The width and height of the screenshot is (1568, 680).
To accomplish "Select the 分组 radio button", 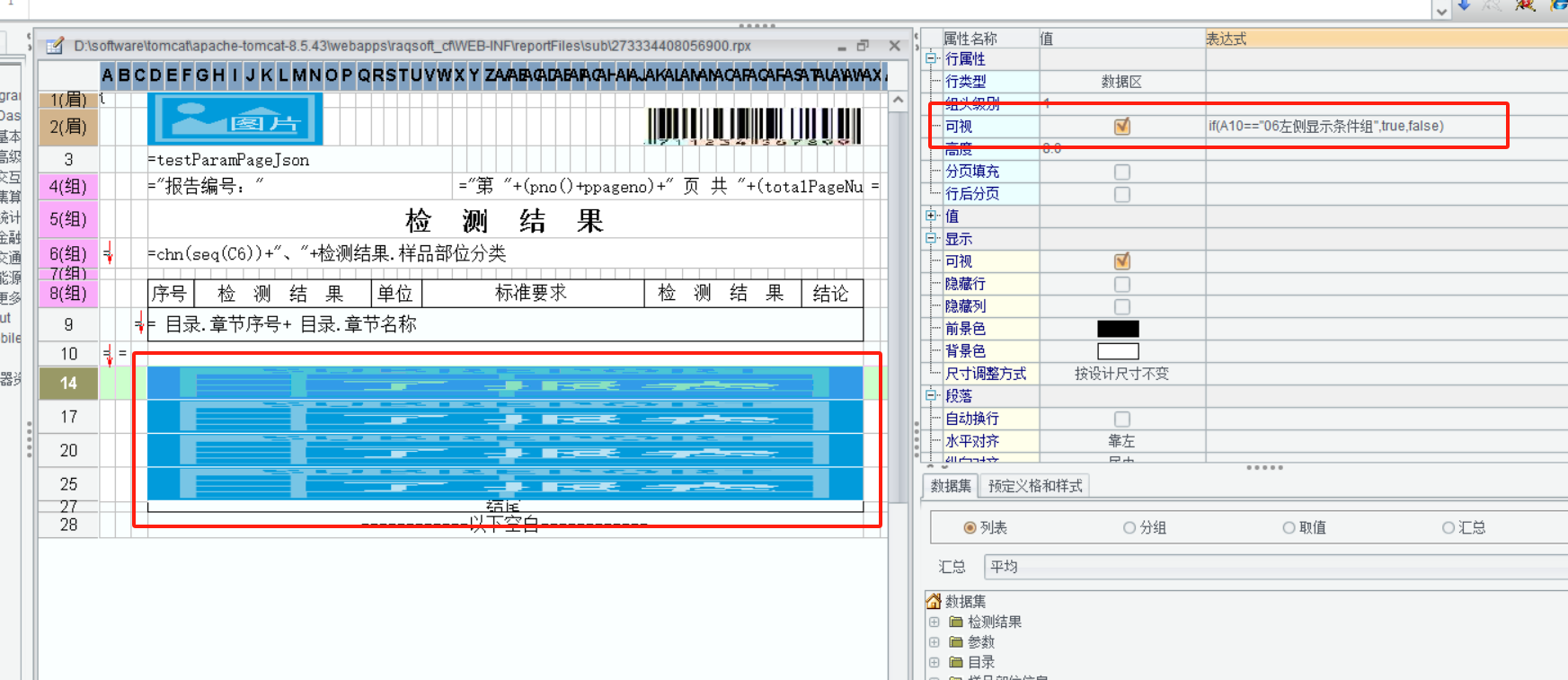I will [x=1129, y=527].
